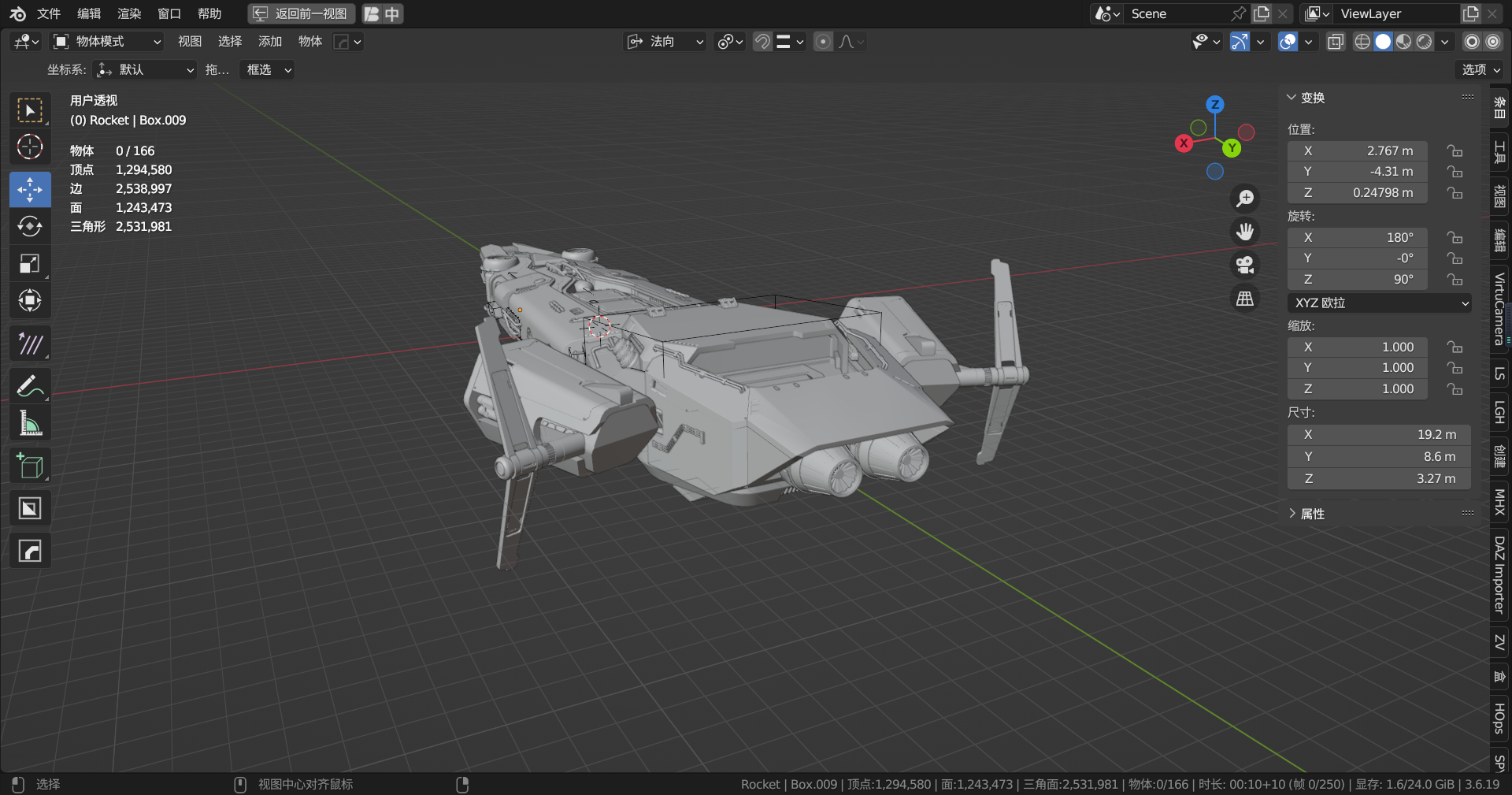Pin the scene with pin icon
Viewport: 1512px width, 795px height.
point(1239,13)
